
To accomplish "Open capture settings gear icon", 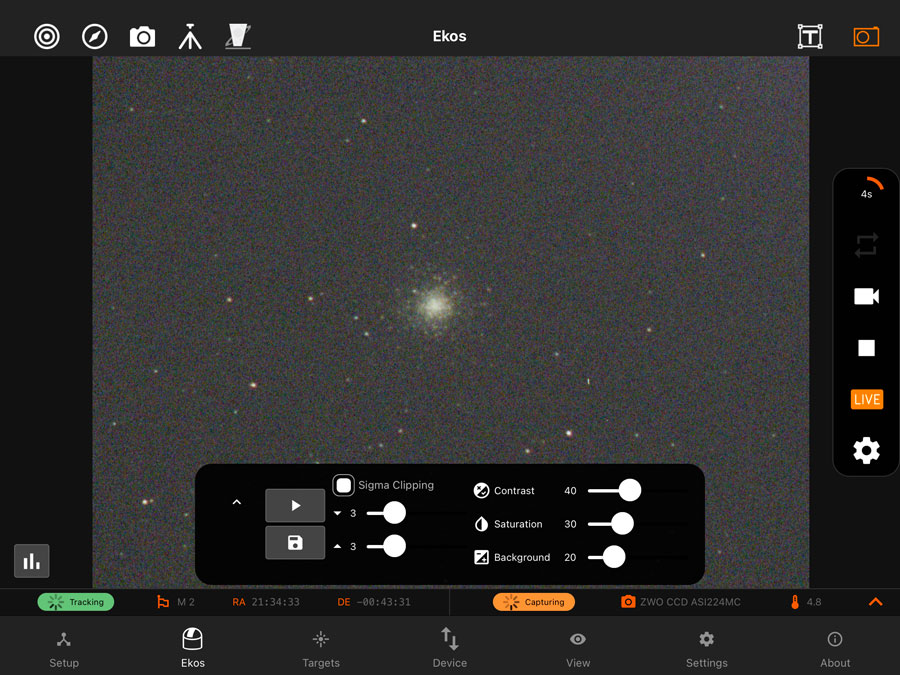I will [866, 451].
